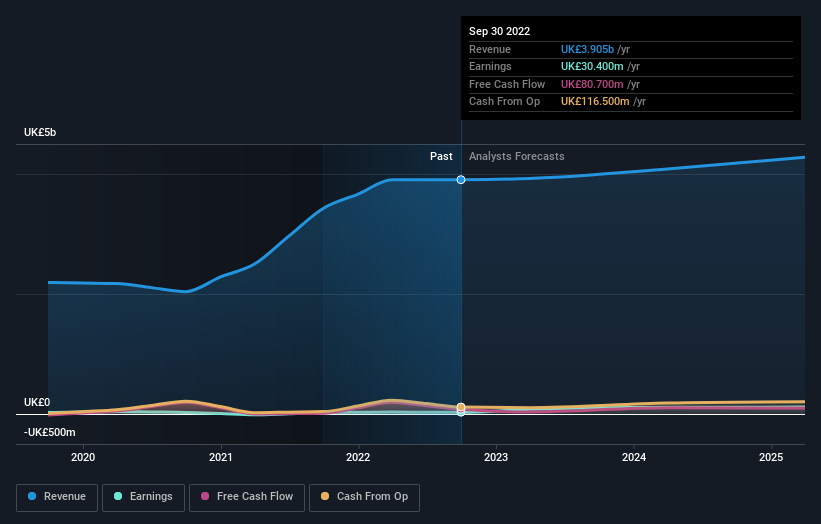The width and height of the screenshot is (821, 524).
Task: Select the revenue data point marker on line
Action: coord(461,180)
